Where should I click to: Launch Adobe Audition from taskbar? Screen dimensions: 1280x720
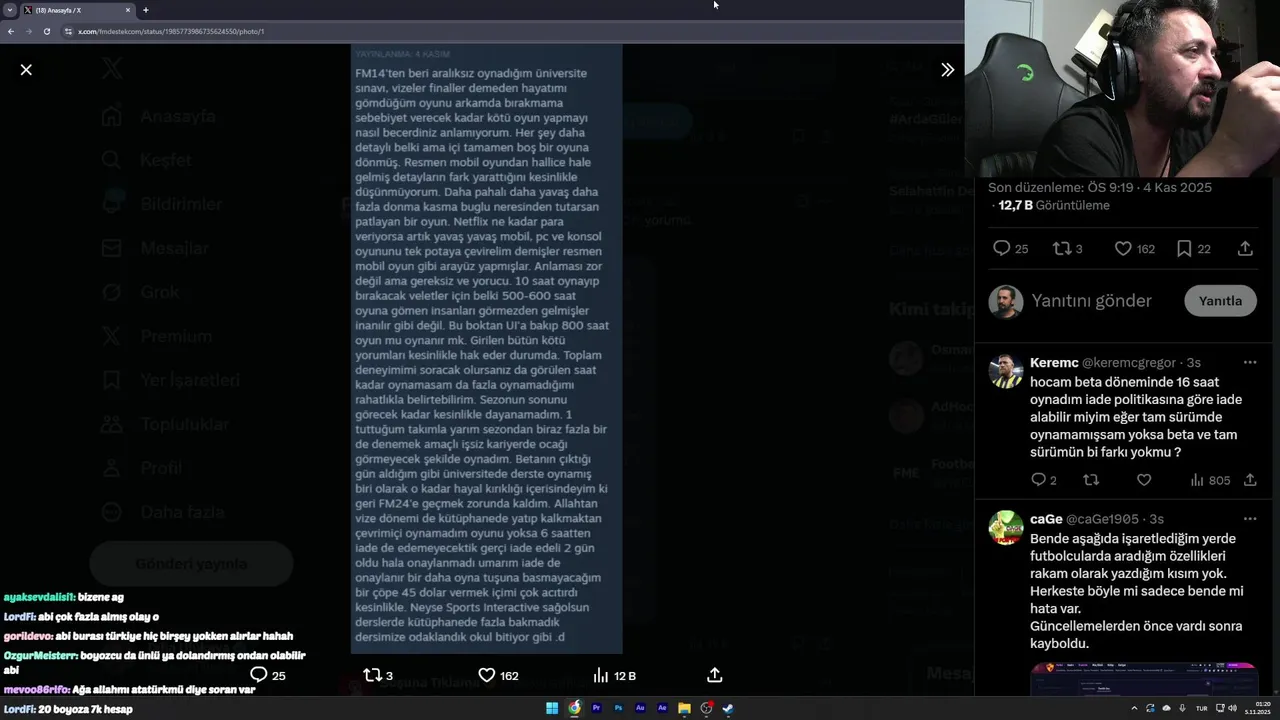pyautogui.click(x=640, y=708)
